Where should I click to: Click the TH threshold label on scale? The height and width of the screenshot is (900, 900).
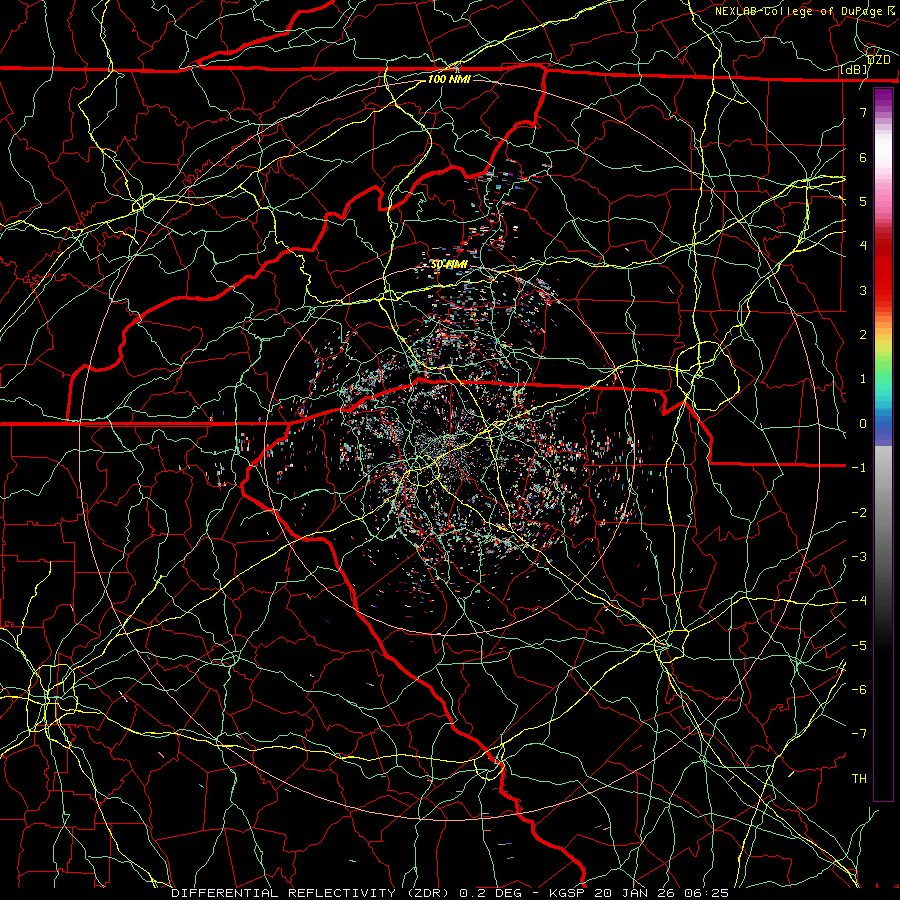coord(859,779)
